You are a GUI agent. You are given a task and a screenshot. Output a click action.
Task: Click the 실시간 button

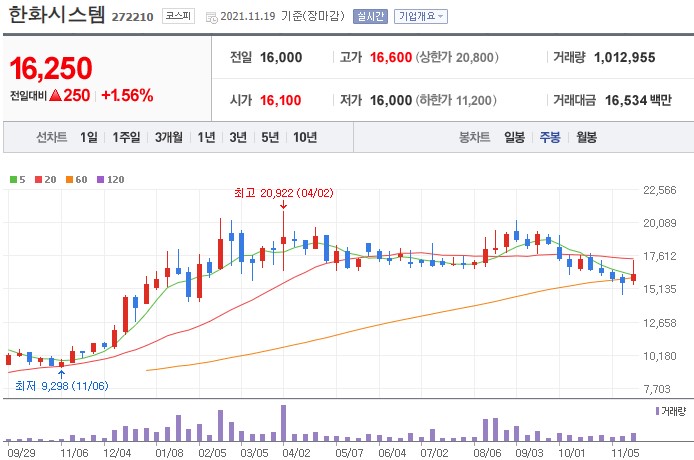tap(370, 16)
